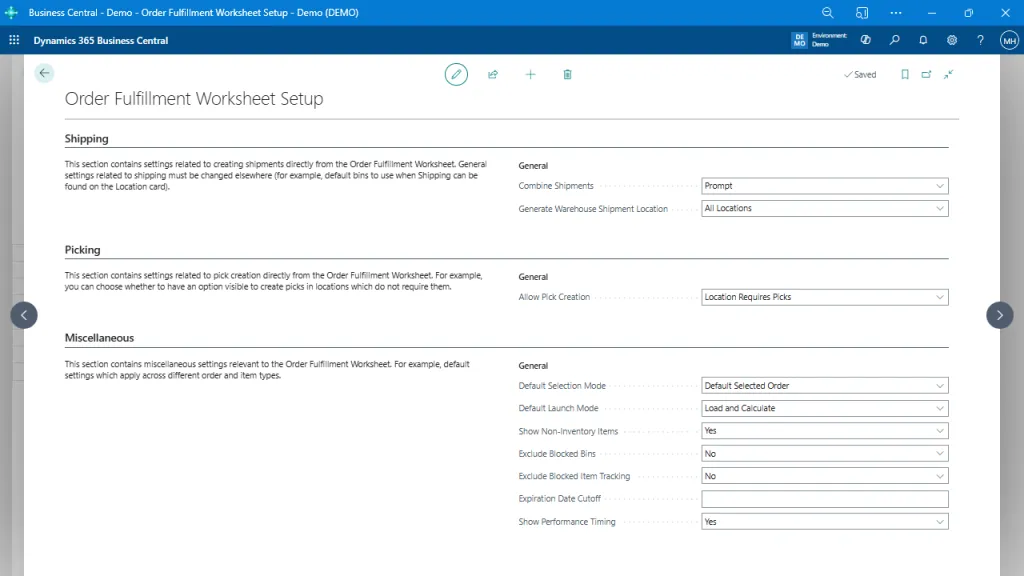Open the Share options icon
Image resolution: width=1024 pixels, height=576 pixels.
tap(493, 74)
